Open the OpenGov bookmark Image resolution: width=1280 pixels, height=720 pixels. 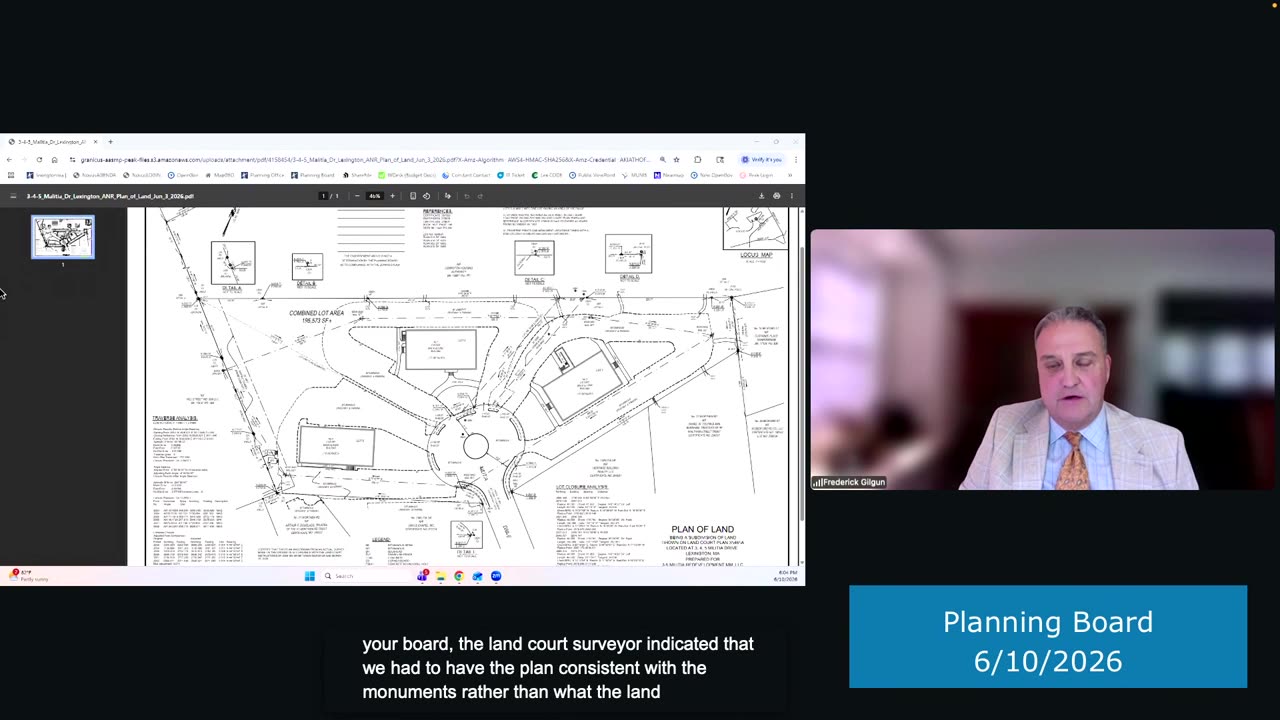coord(184,175)
